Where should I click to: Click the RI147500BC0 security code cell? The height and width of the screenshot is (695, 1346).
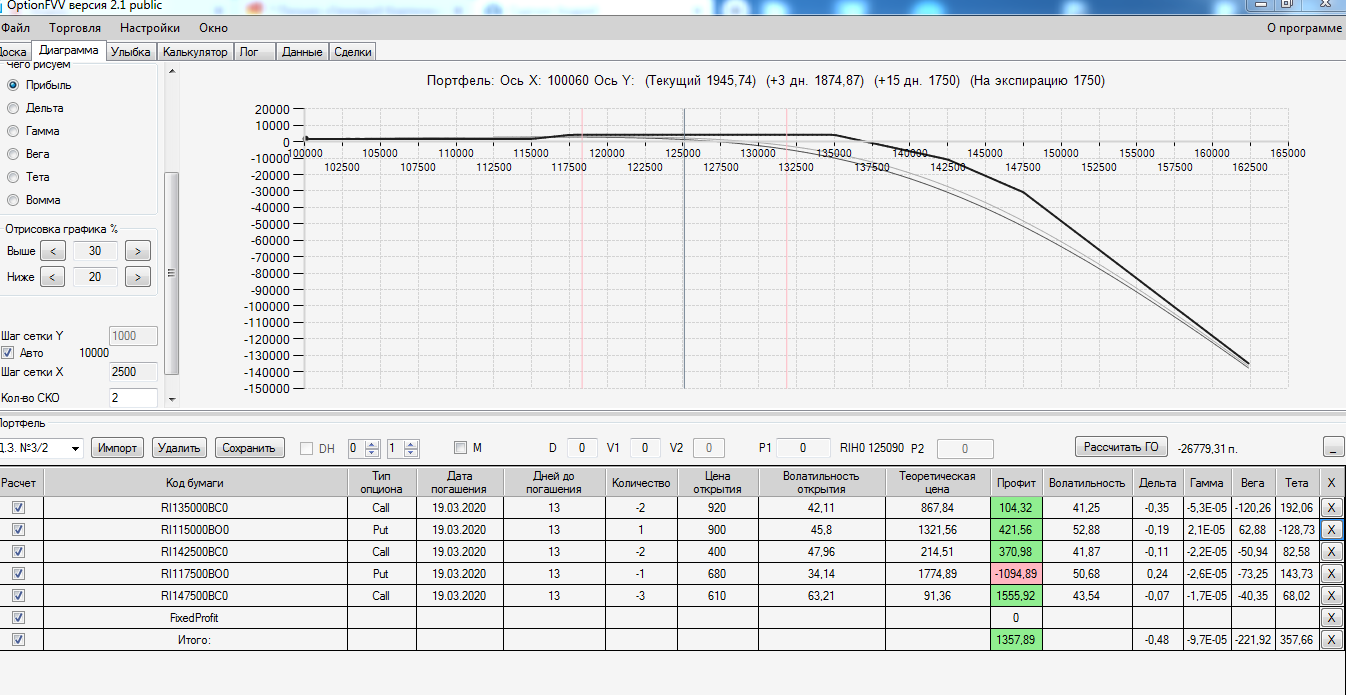[x=196, y=596]
